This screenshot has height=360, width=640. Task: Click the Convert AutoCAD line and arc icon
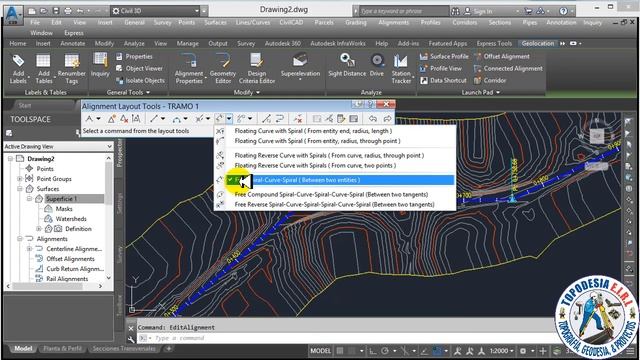click(x=266, y=119)
